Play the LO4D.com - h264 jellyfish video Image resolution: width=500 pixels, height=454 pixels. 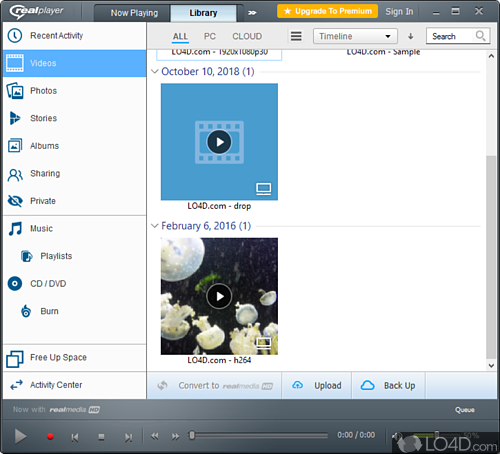tap(219, 296)
